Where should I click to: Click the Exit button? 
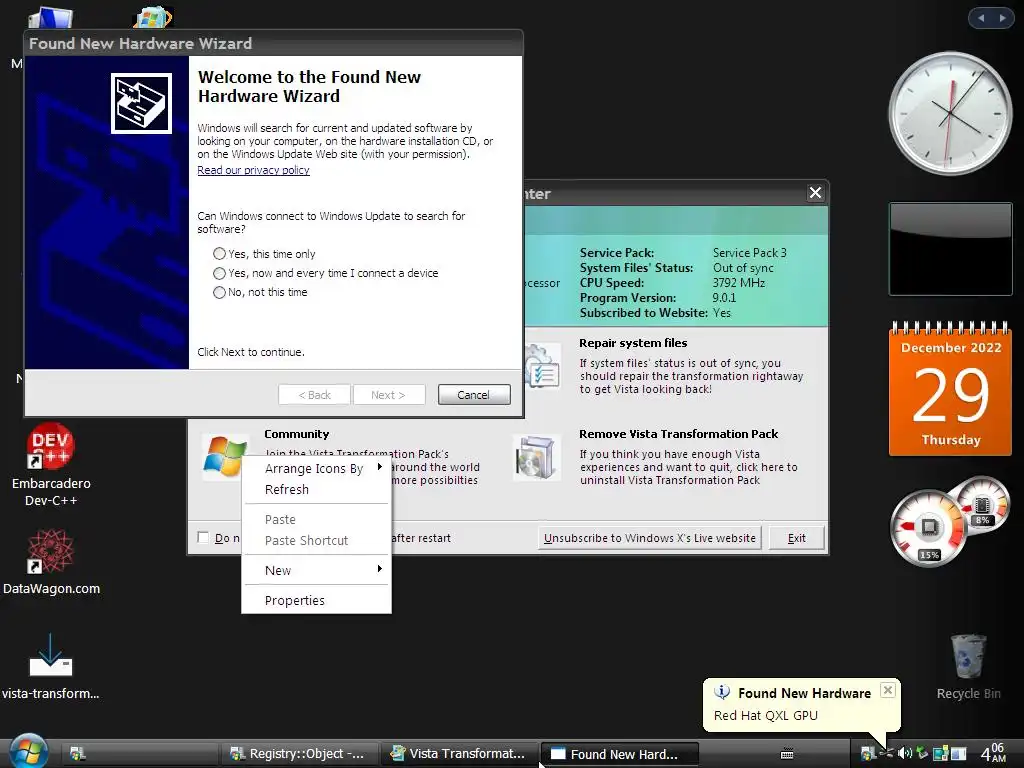tap(797, 537)
